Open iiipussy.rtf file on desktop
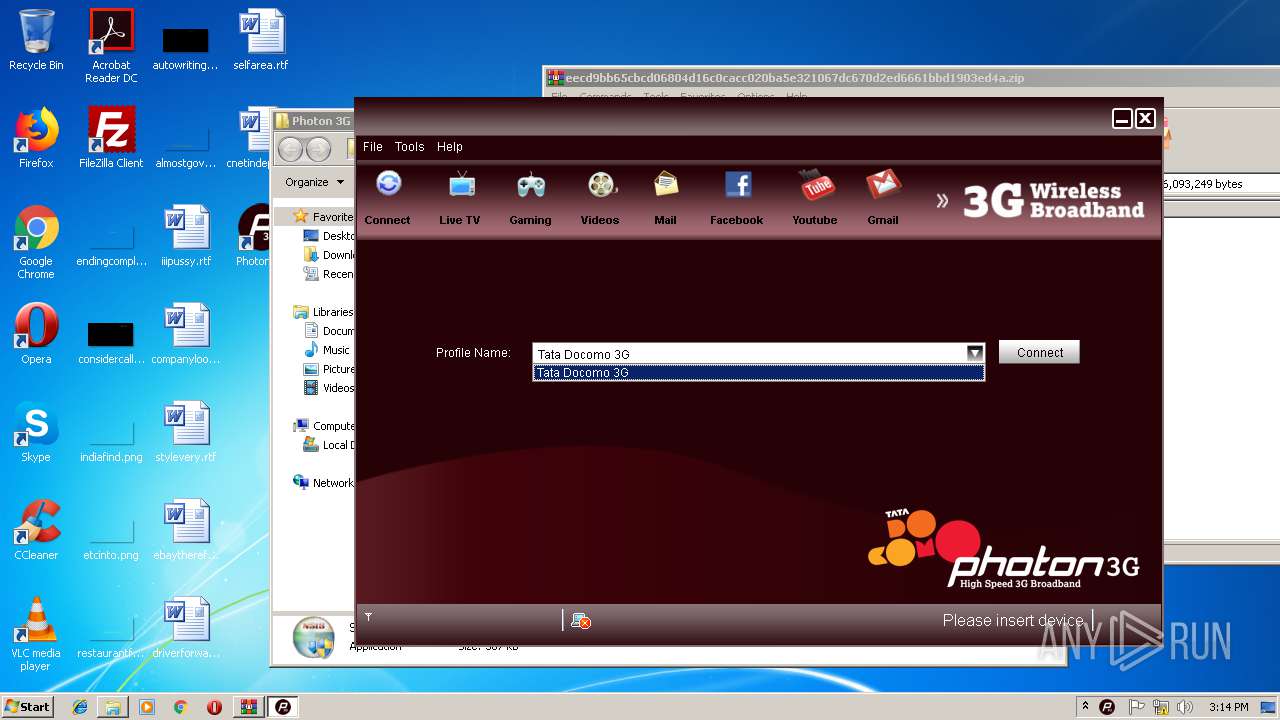Screen dimensions: 1280x720 [186, 237]
